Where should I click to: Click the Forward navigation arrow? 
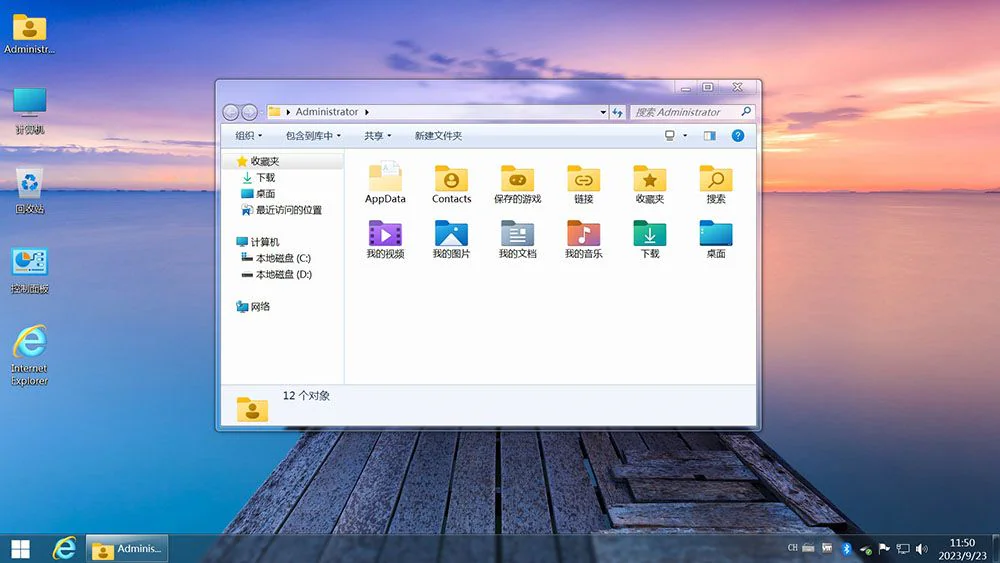[x=249, y=112]
